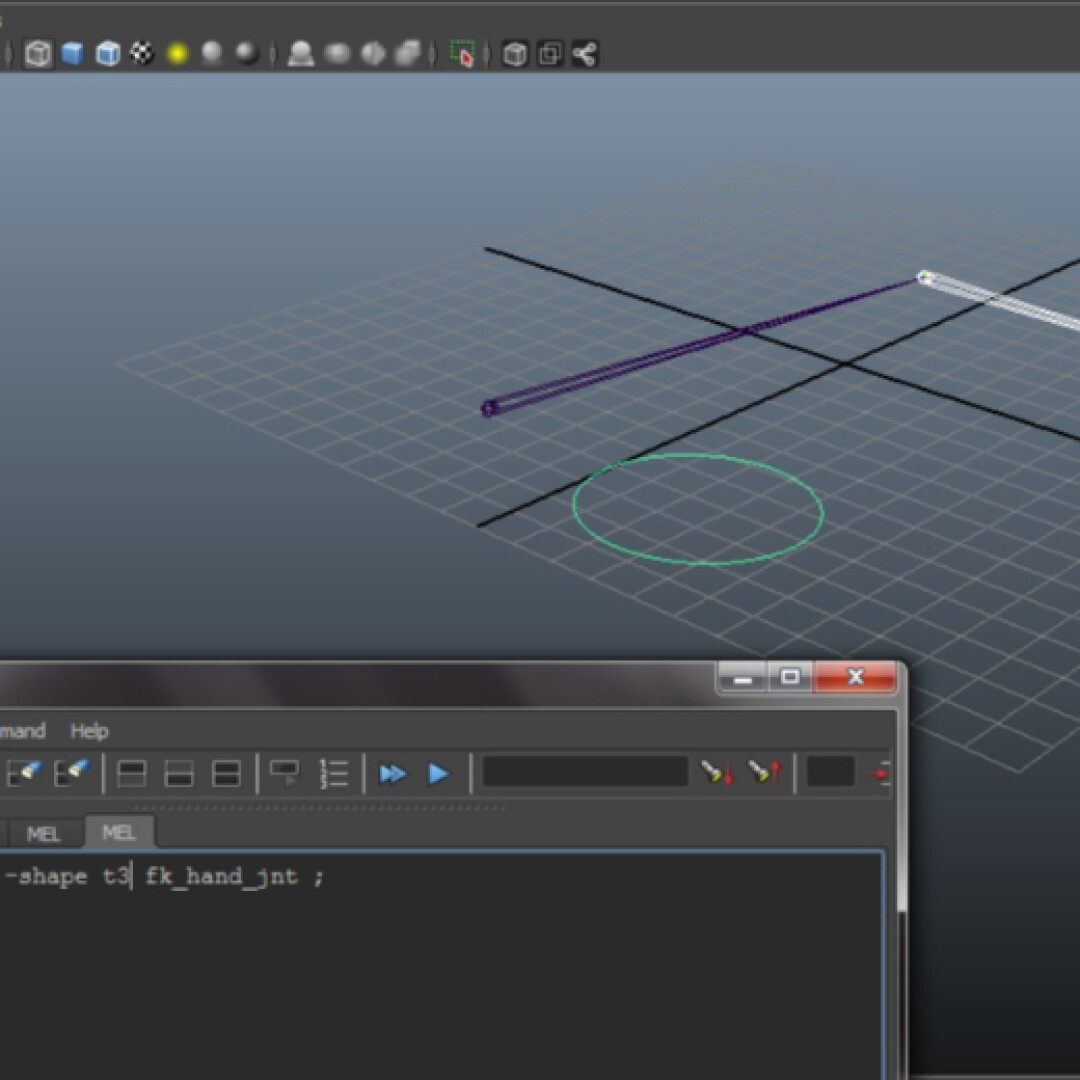The width and height of the screenshot is (1080, 1080).
Task: Run script with single play arrow
Action: pos(438,773)
